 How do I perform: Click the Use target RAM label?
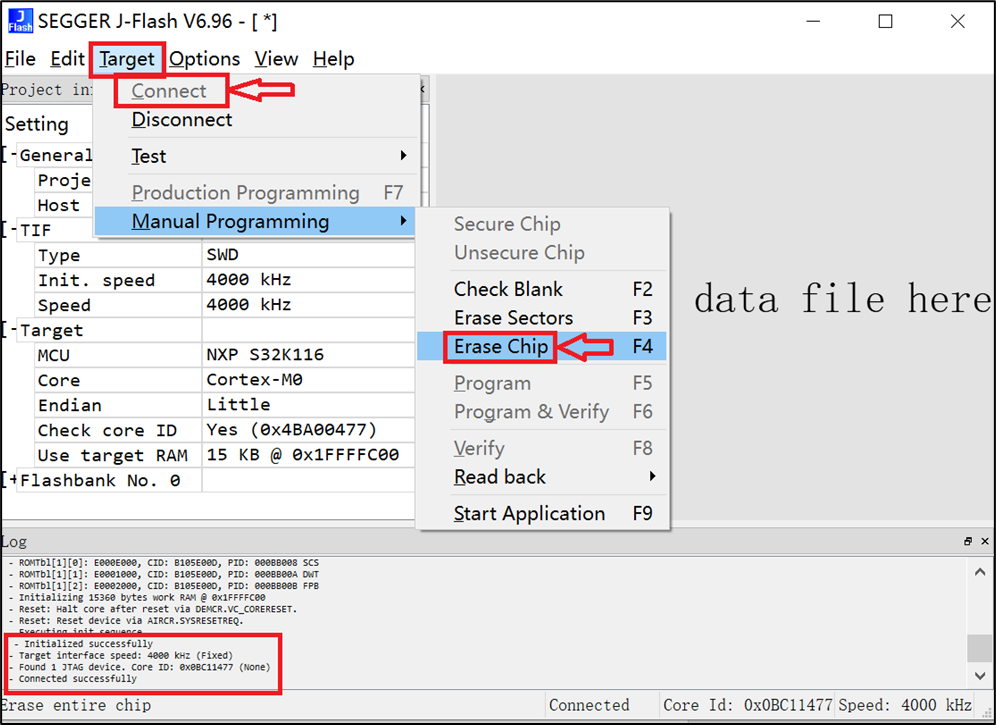point(112,456)
